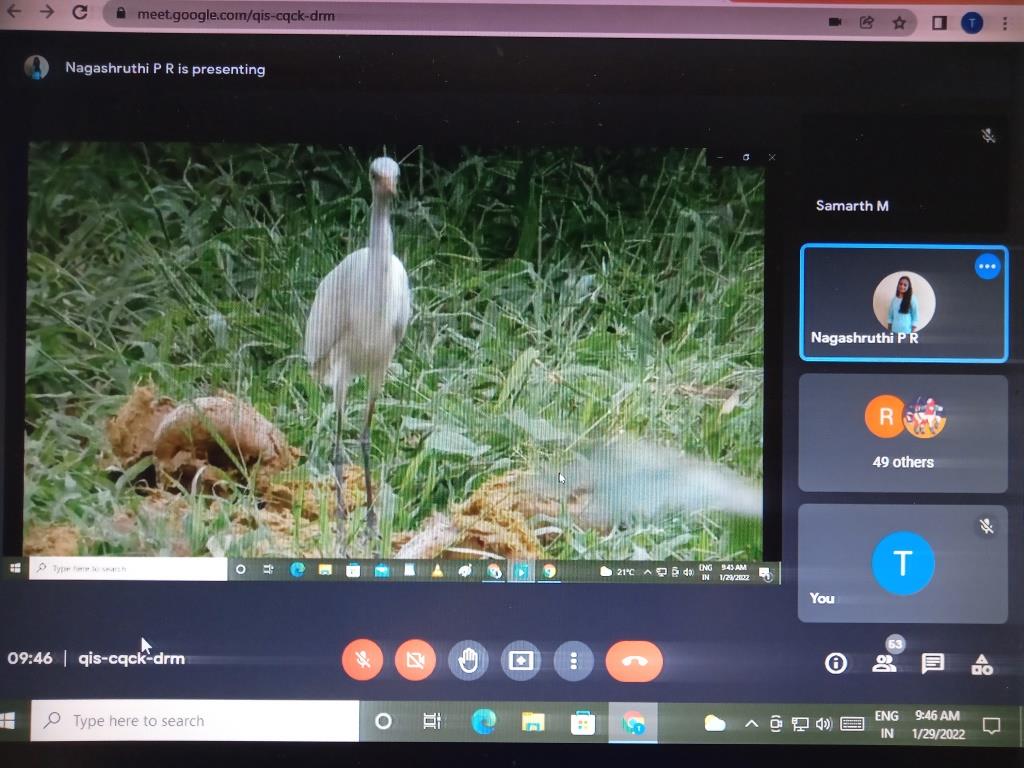
Task: Open the Windows Start menu
Action: pos(7,720)
